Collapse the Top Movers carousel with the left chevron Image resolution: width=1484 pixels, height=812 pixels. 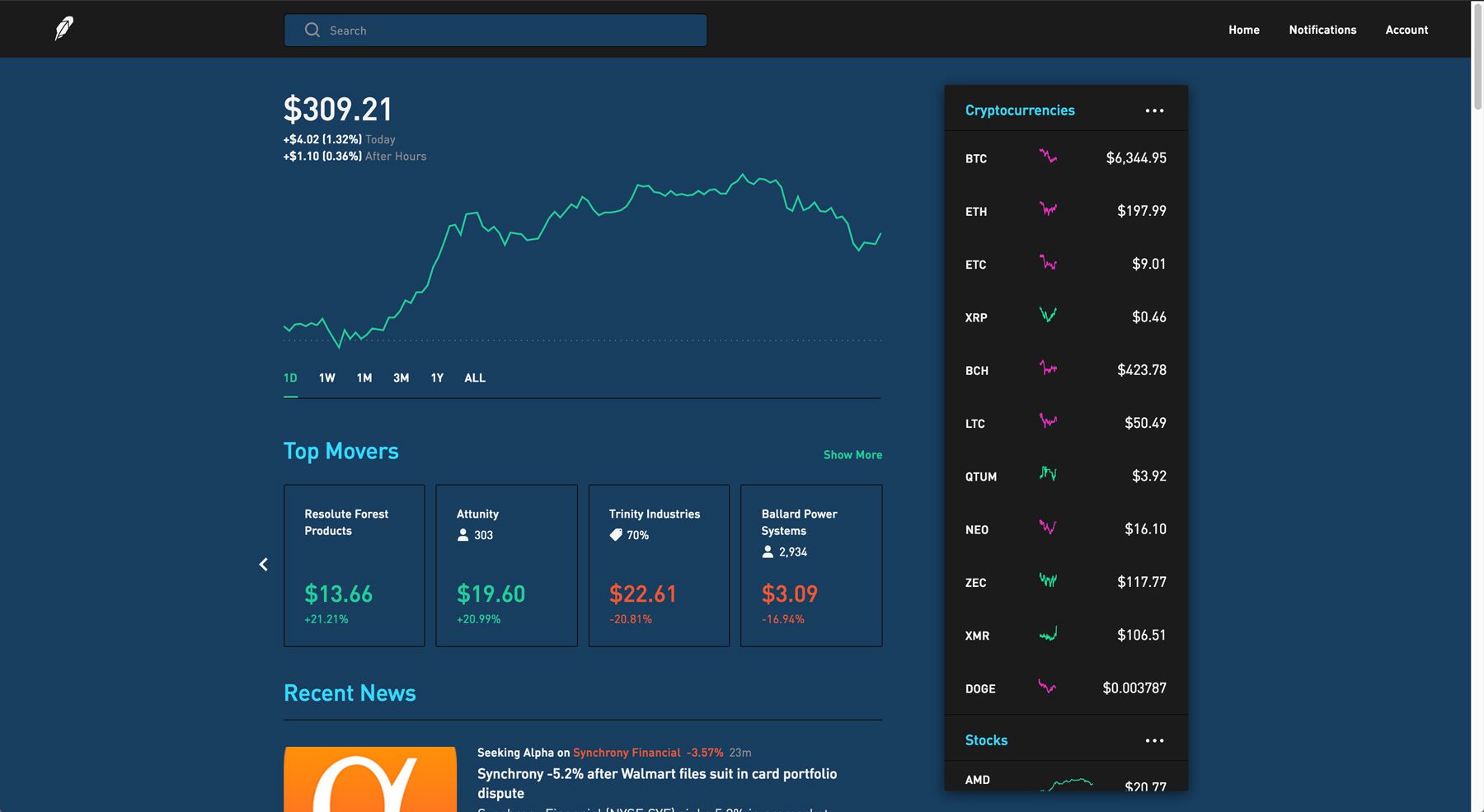click(x=263, y=564)
